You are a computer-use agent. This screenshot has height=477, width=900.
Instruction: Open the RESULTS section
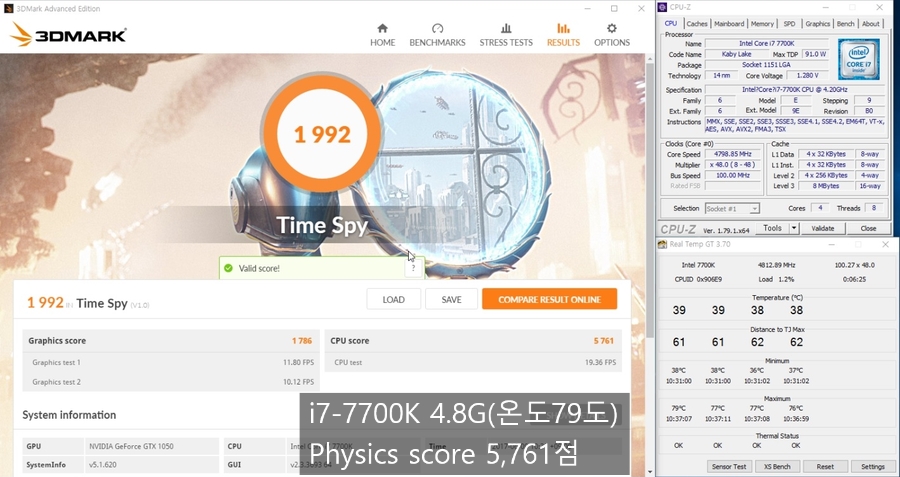click(563, 35)
